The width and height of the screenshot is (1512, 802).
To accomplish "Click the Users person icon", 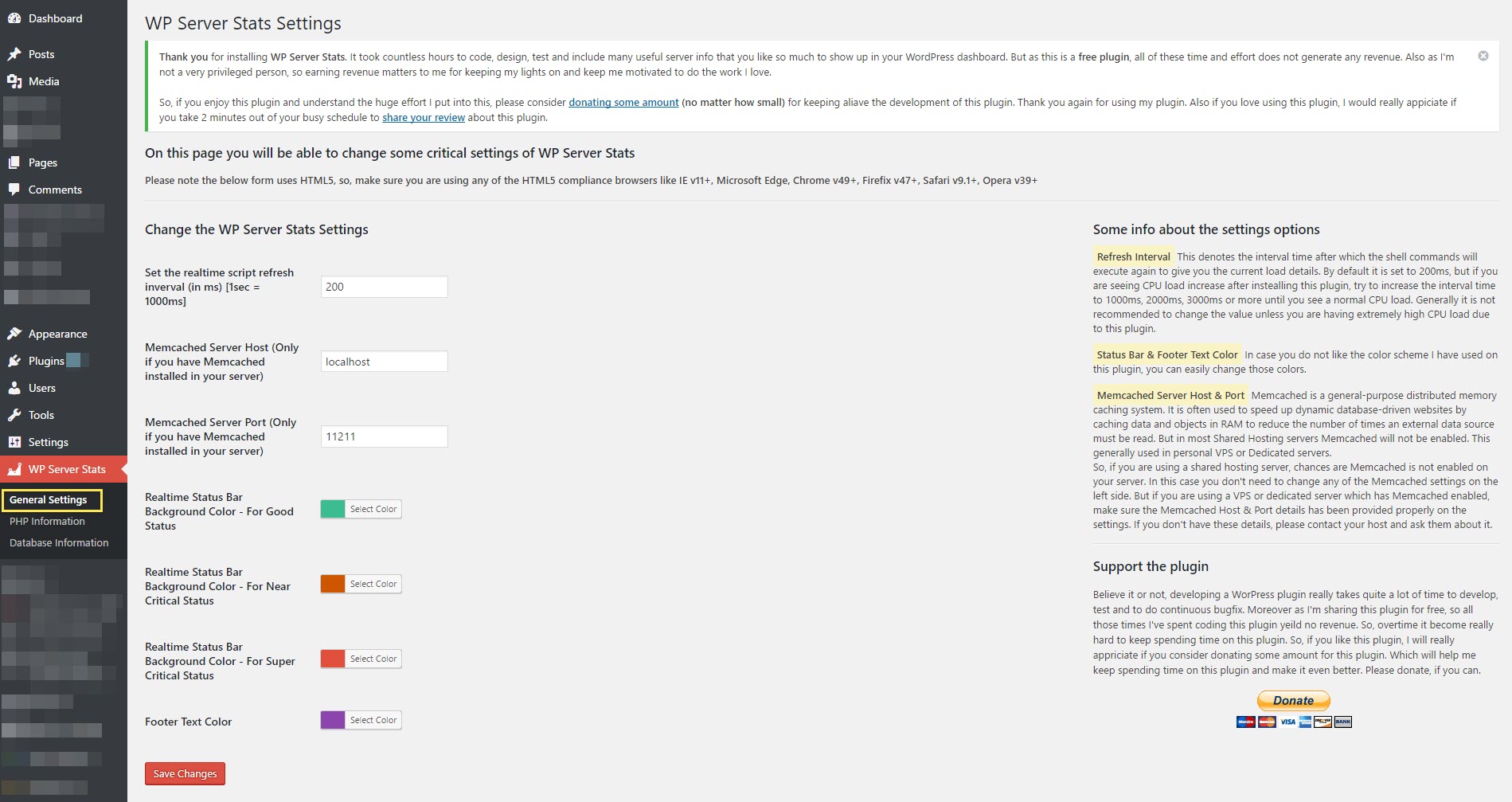I will click(x=14, y=388).
